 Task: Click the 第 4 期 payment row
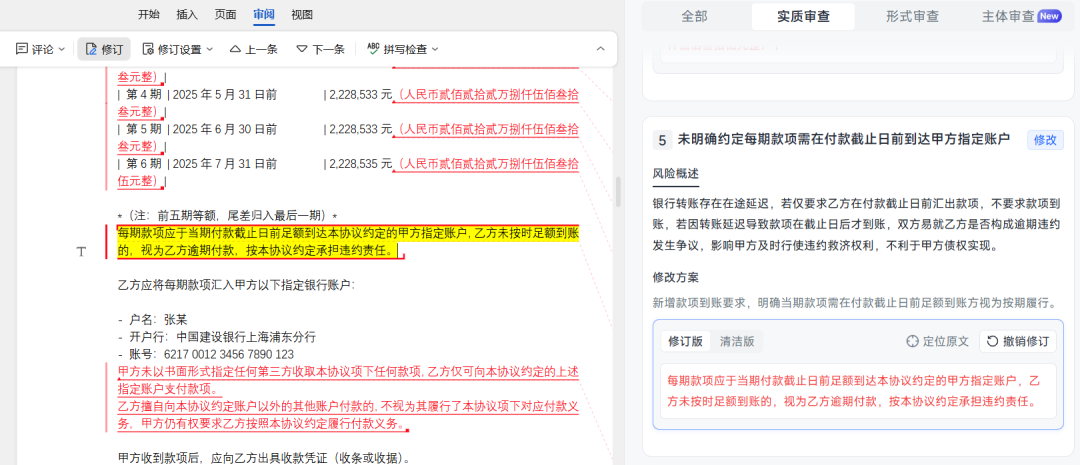coord(348,103)
